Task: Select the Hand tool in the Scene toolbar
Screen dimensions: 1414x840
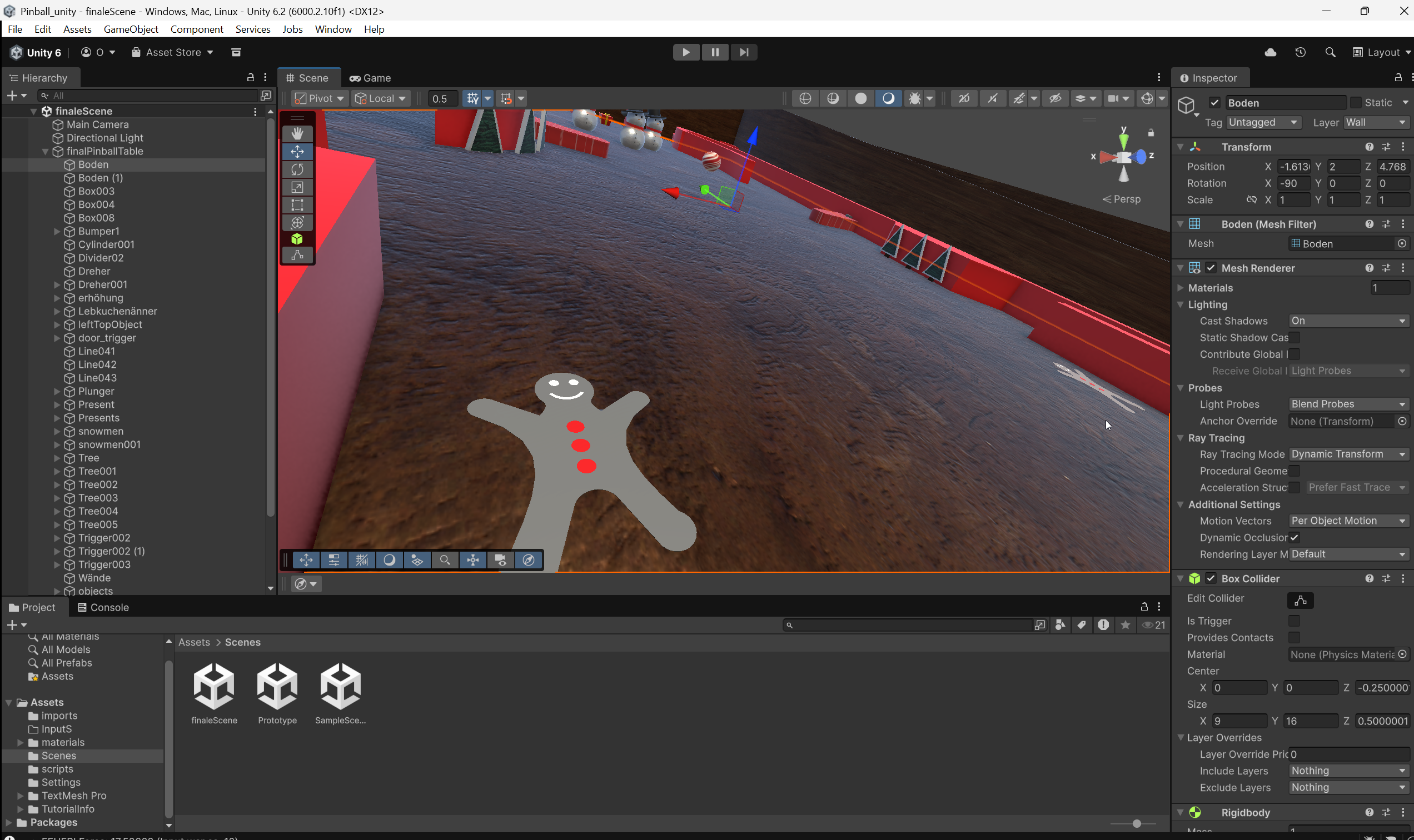Action: [297, 133]
